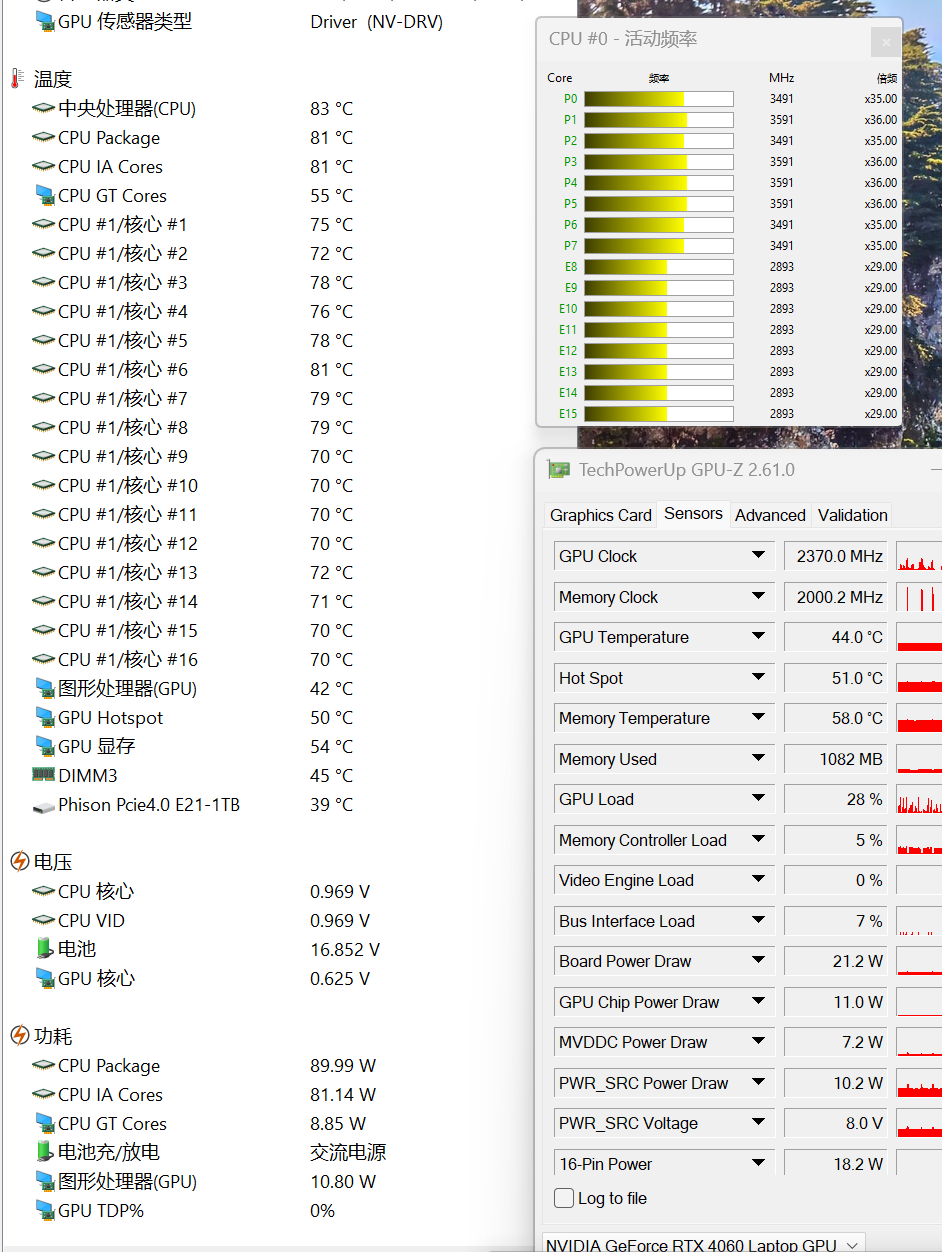Open the PWR_SRC Voltage dropdown arrow

click(759, 1123)
